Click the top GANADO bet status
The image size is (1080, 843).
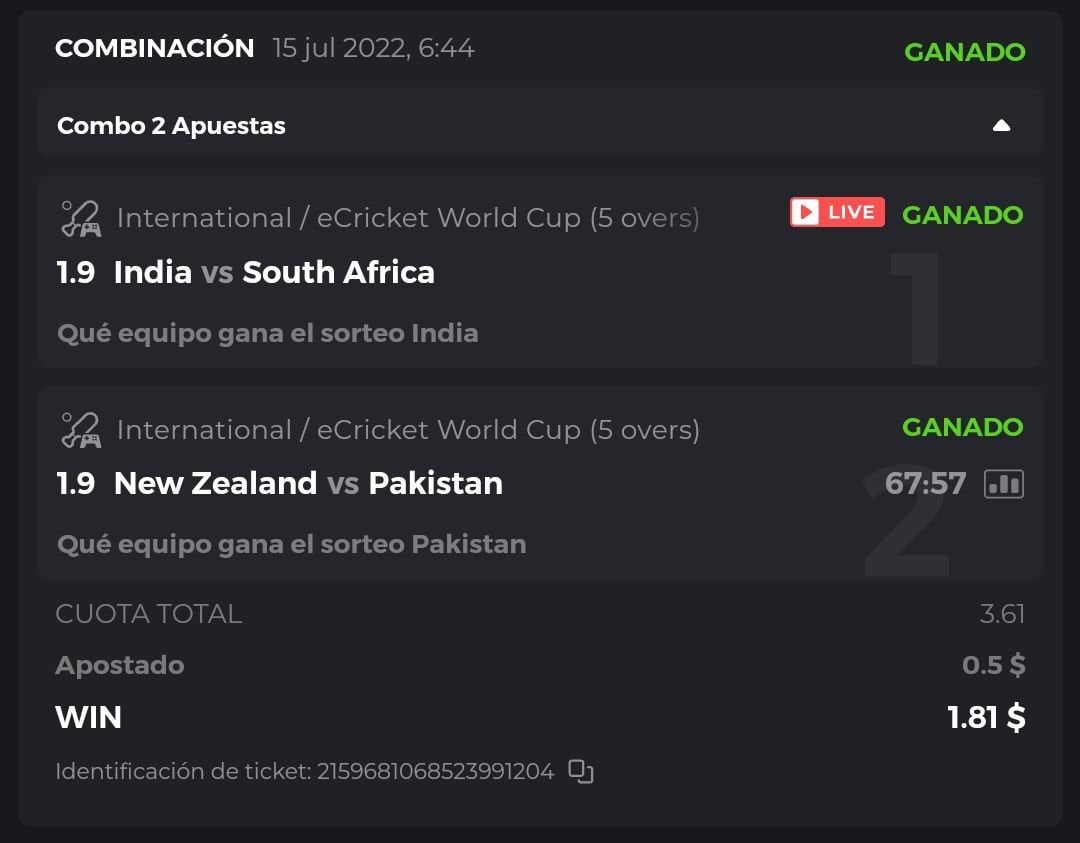[x=964, y=52]
